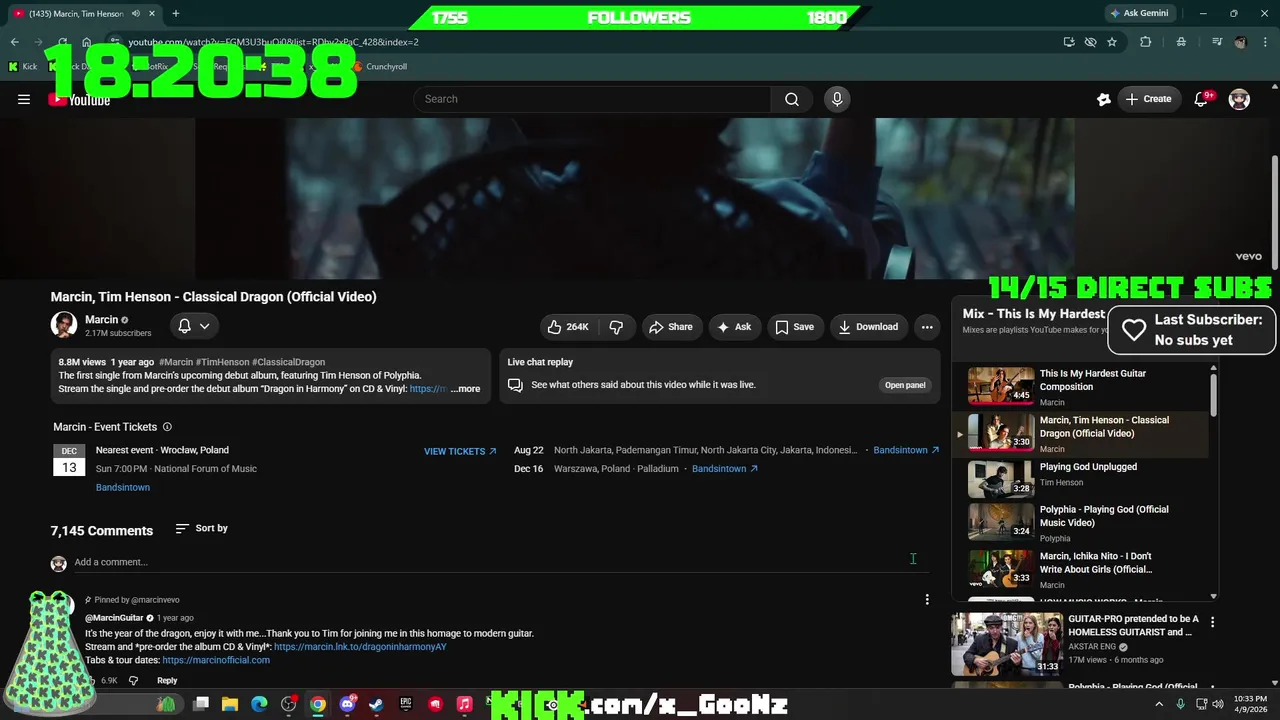1280x720 pixels.
Task: Play I Don't Write About Girls video
Action: pyautogui.click(x=1085, y=569)
